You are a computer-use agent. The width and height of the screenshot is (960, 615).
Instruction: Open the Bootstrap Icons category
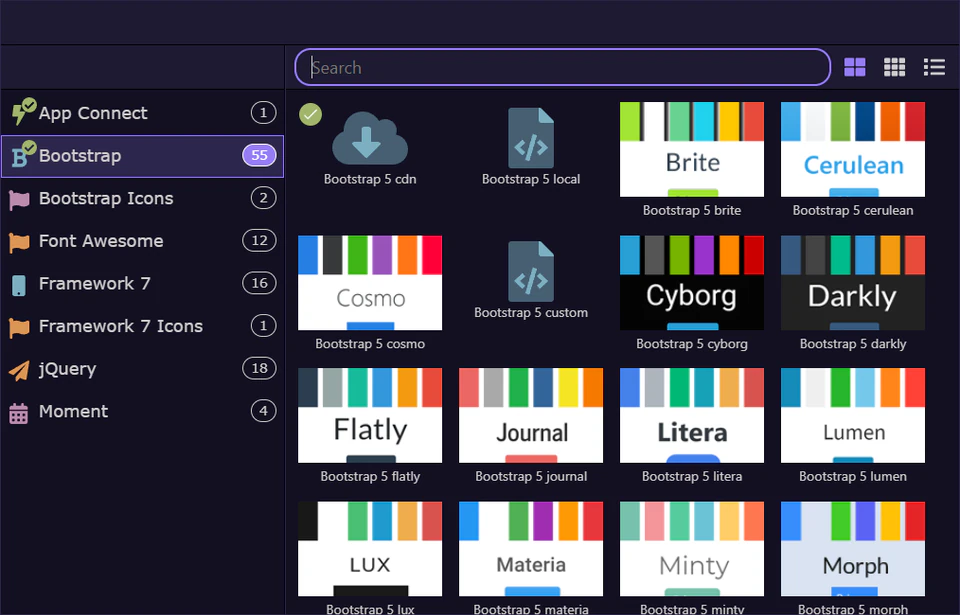pos(142,198)
